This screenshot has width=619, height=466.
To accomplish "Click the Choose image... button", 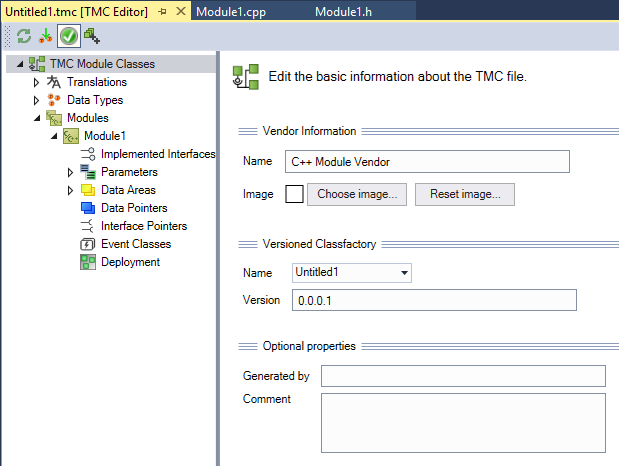I will pos(357,194).
